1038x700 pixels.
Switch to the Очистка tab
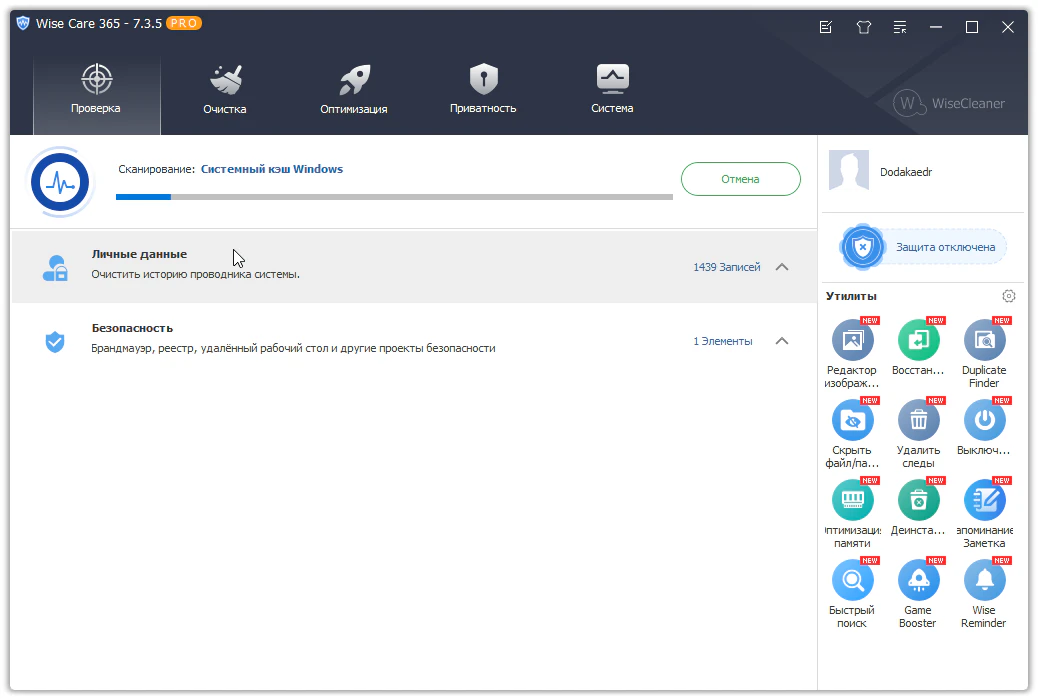224,88
